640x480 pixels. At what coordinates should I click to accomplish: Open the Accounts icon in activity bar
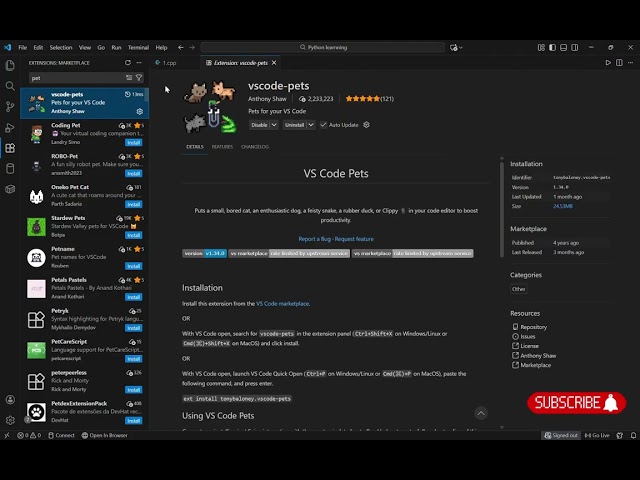(10, 400)
